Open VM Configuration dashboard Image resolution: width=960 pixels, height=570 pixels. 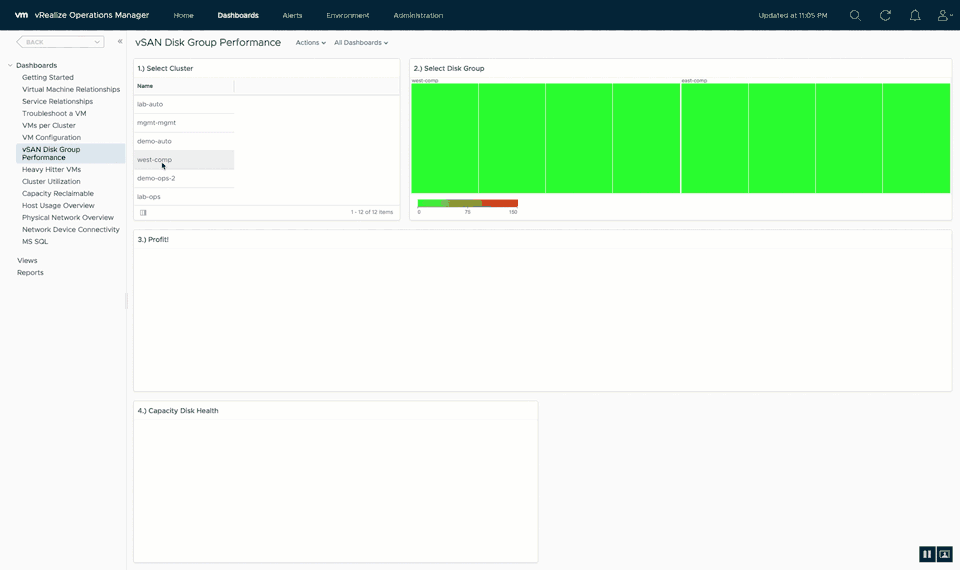pos(51,138)
